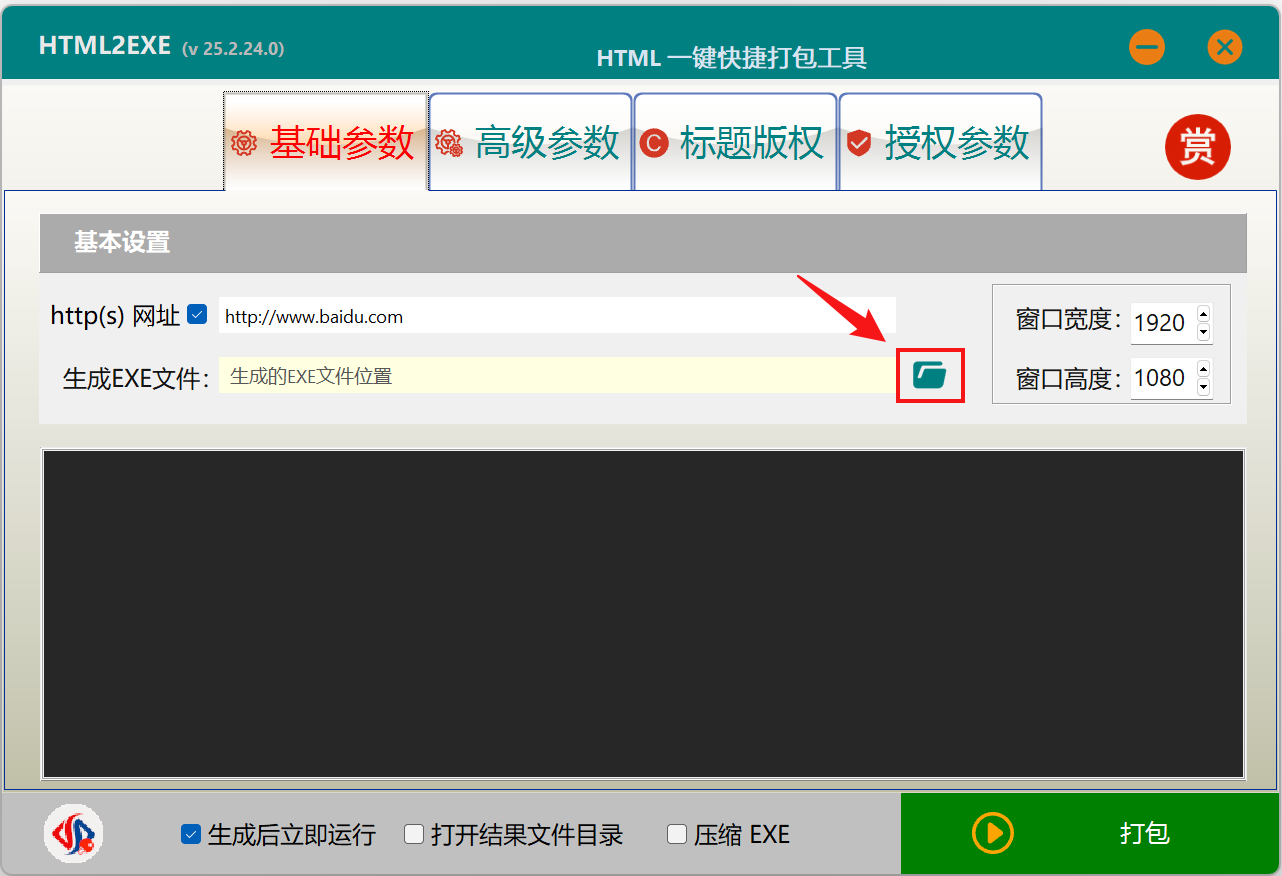Click the app logo in the bottom left

(x=73, y=834)
